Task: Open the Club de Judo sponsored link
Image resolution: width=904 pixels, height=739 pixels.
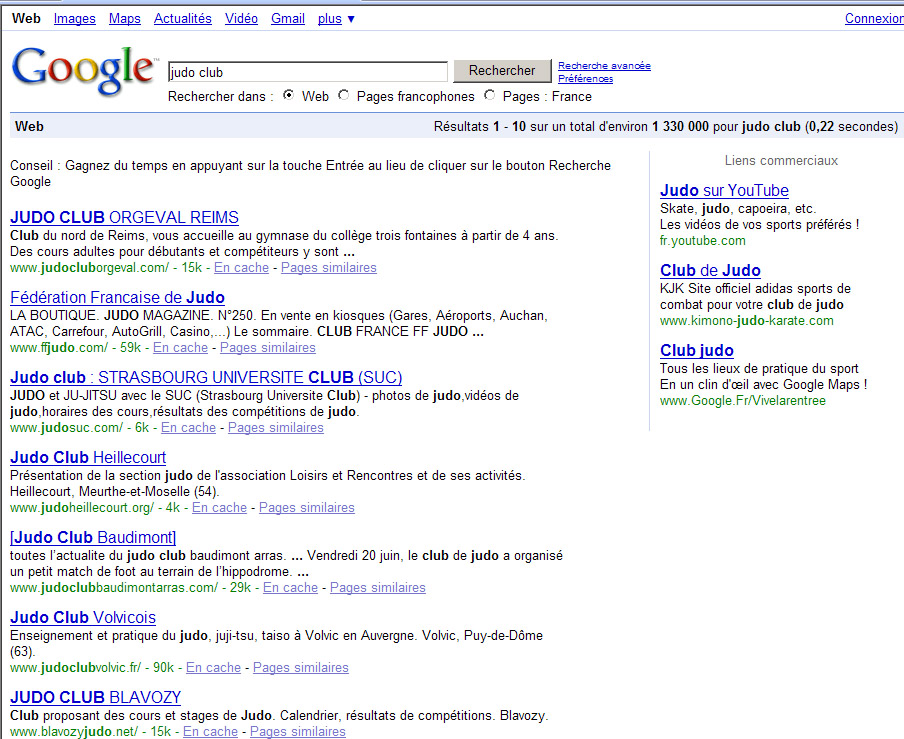Action: [710, 270]
